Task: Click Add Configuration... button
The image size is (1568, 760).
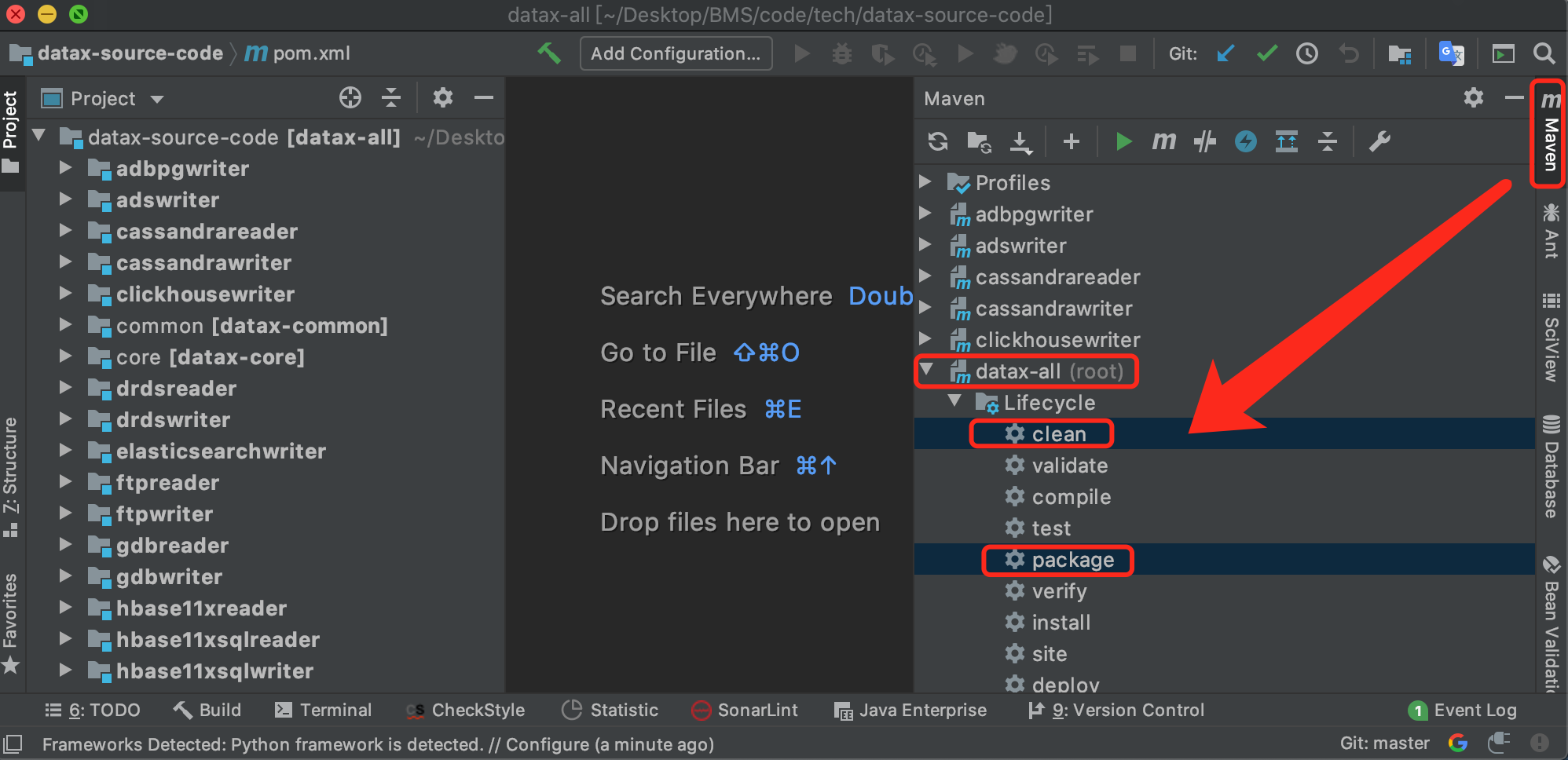Action: pyautogui.click(x=676, y=53)
